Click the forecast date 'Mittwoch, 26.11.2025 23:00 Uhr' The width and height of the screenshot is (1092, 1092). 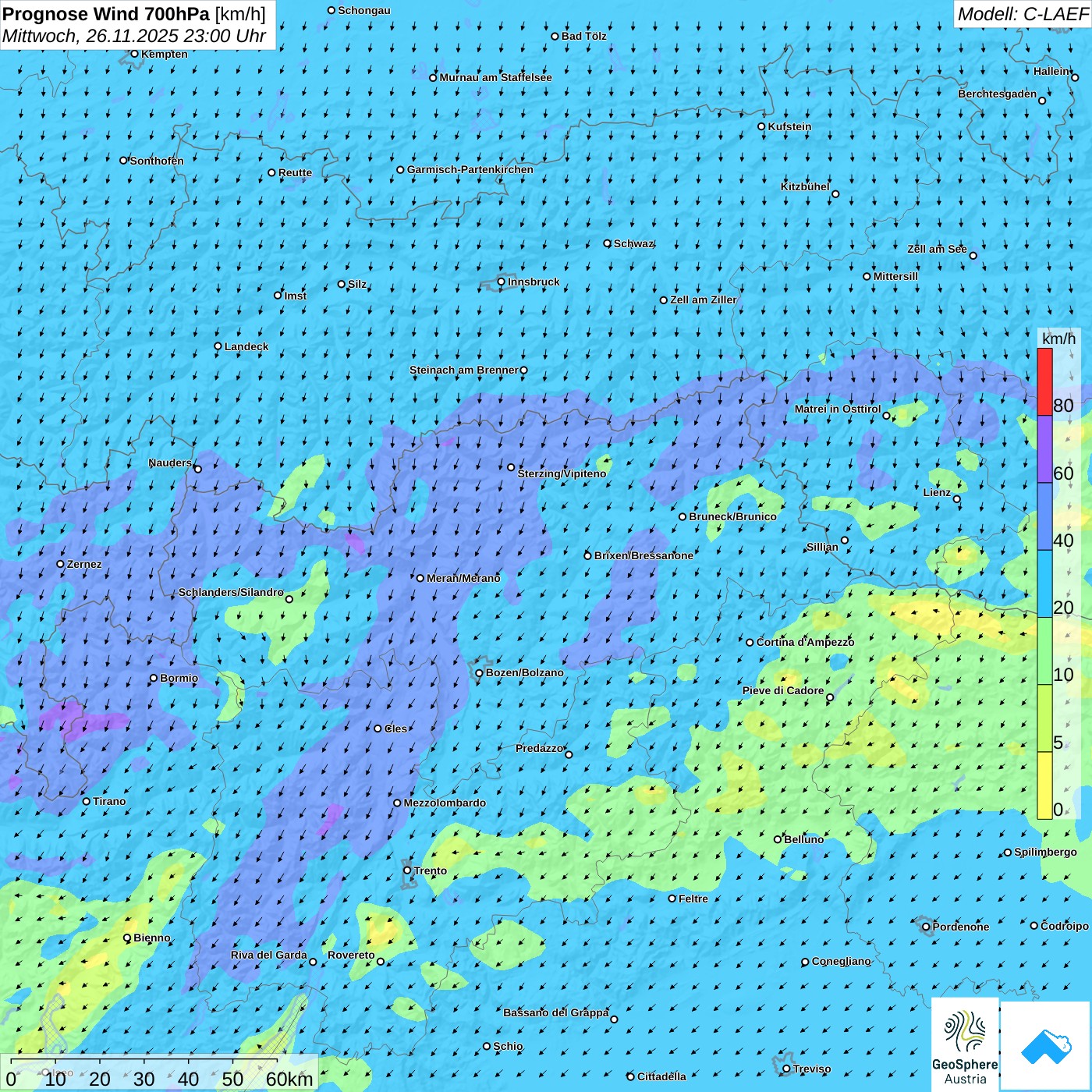tap(134, 36)
